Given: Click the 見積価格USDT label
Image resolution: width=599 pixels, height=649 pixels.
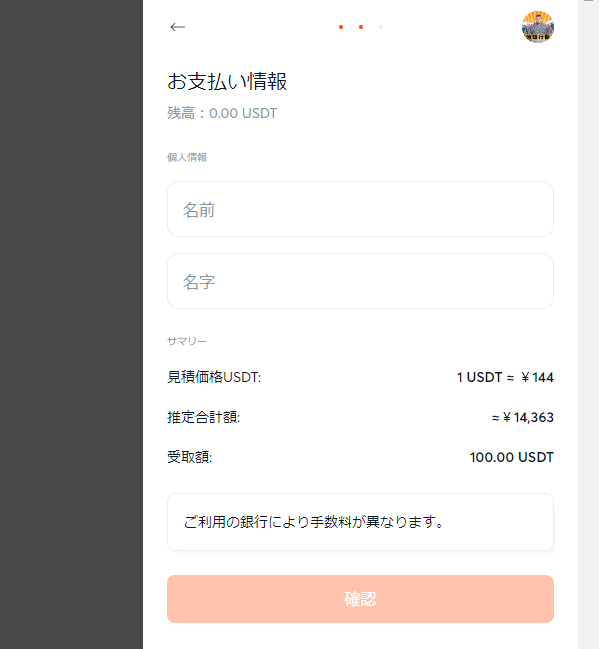Looking at the screenshot, I should (214, 377).
